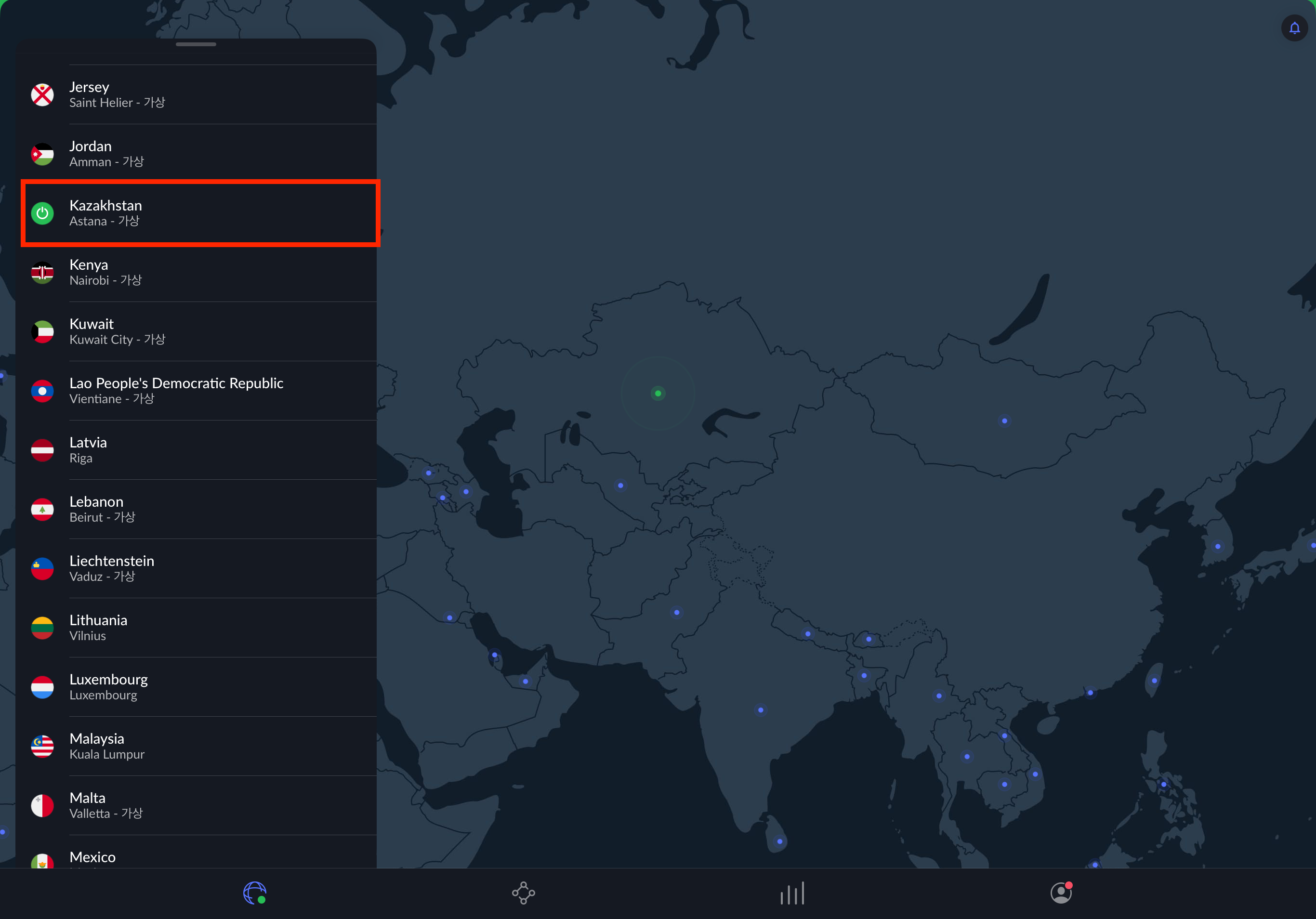Click the Mongolia server dot on map

click(1004, 421)
